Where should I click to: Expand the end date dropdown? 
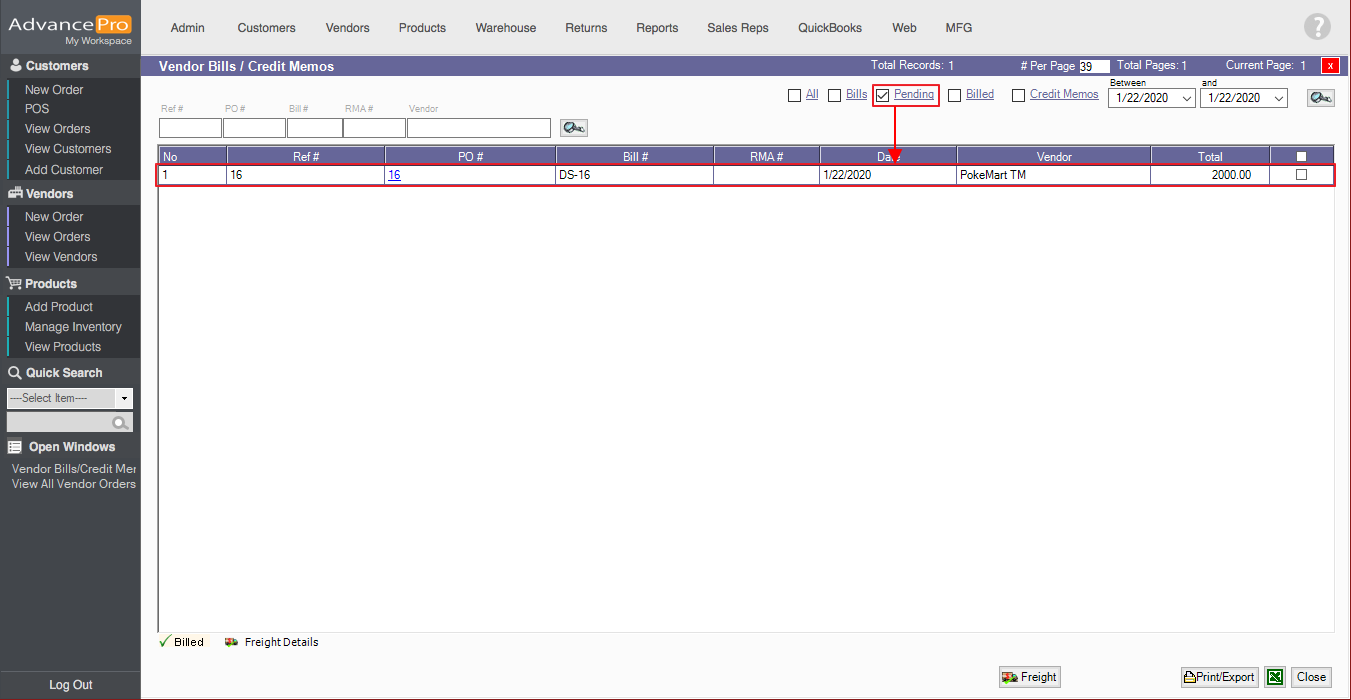(1278, 98)
